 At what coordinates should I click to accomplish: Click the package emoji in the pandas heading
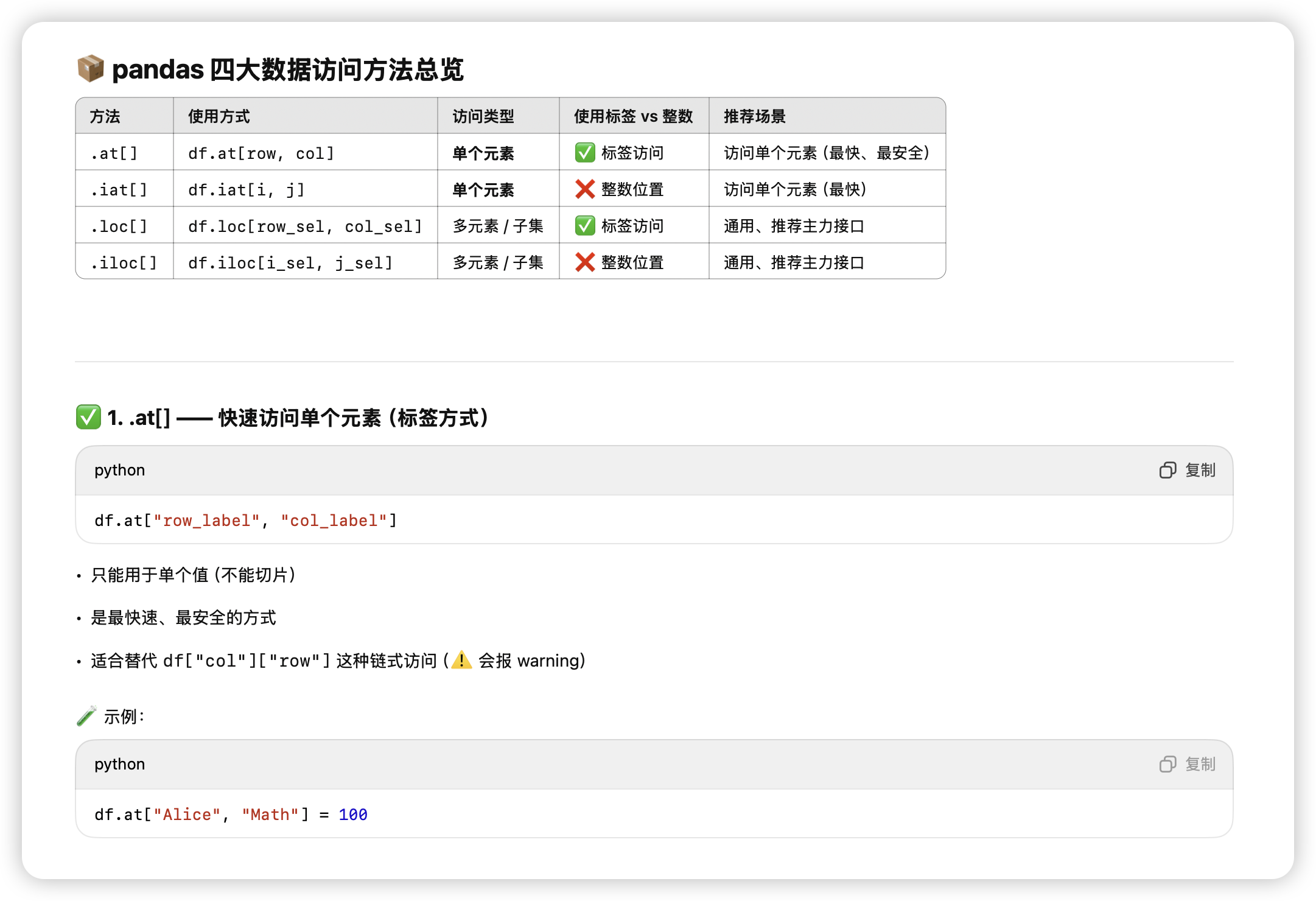91,69
